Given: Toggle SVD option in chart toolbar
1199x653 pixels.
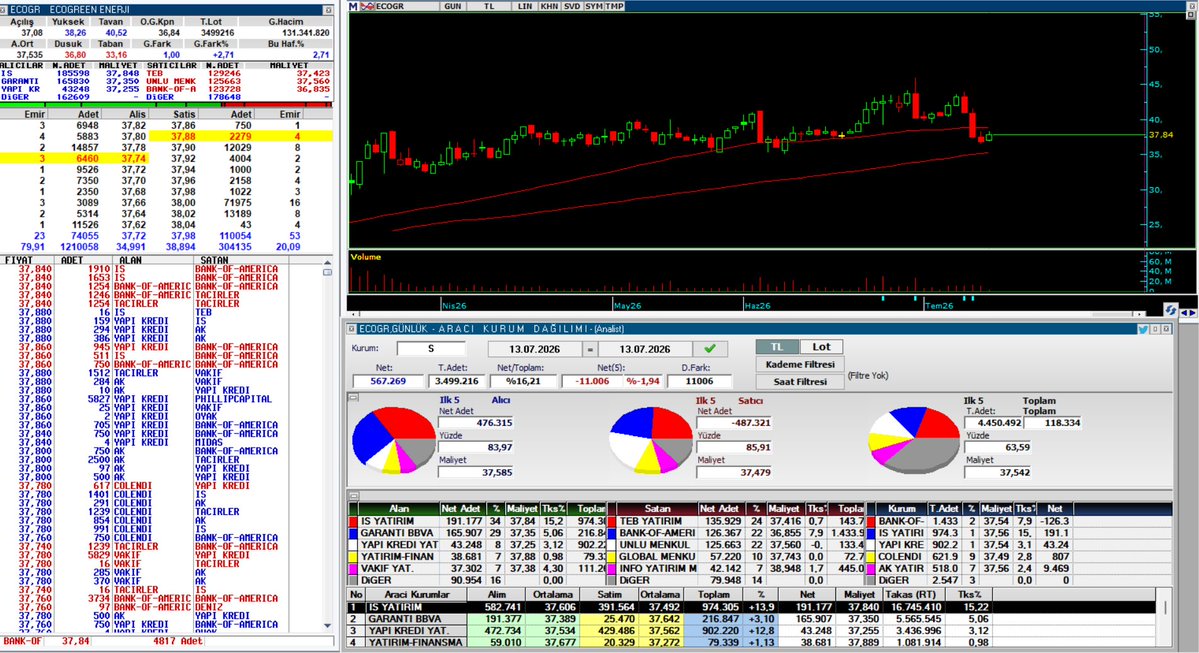Looking at the screenshot, I should pos(572,6).
